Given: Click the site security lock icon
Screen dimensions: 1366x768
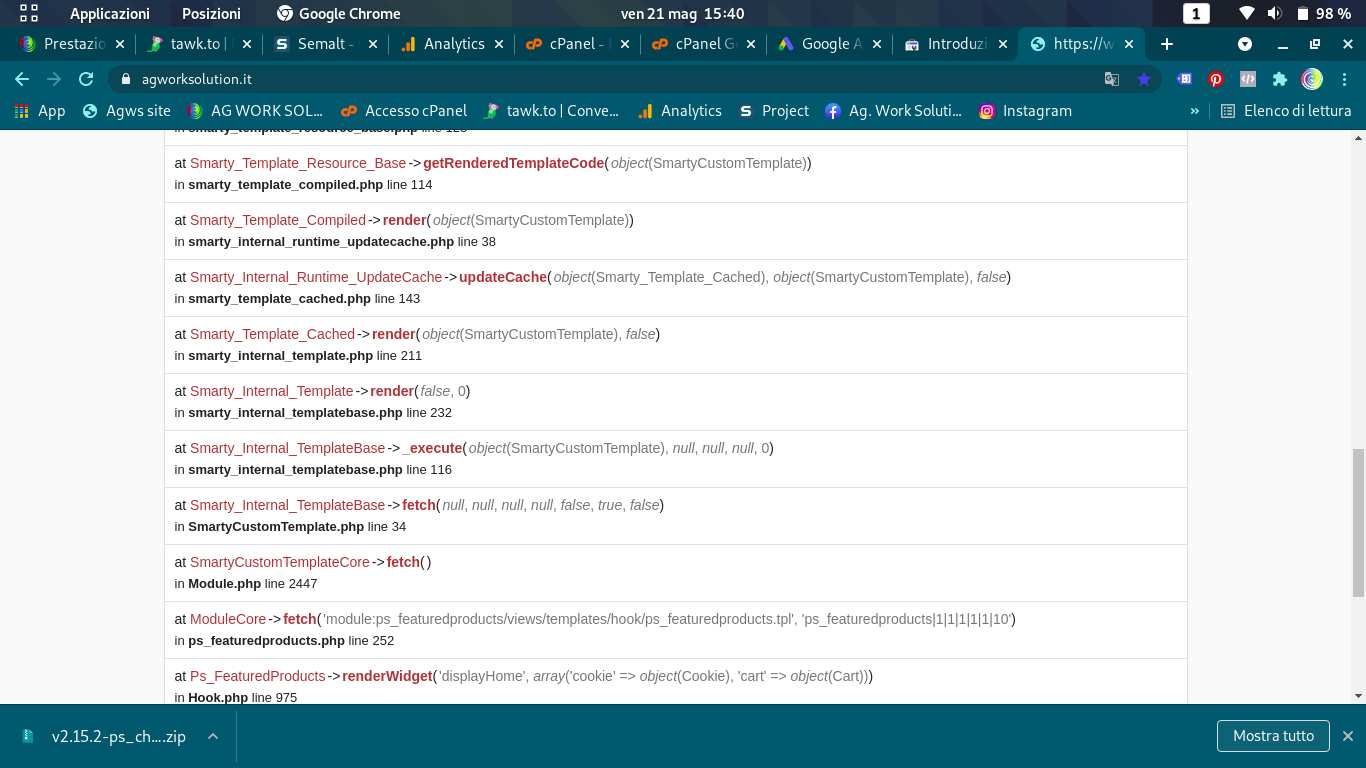Looking at the screenshot, I should point(126,79).
